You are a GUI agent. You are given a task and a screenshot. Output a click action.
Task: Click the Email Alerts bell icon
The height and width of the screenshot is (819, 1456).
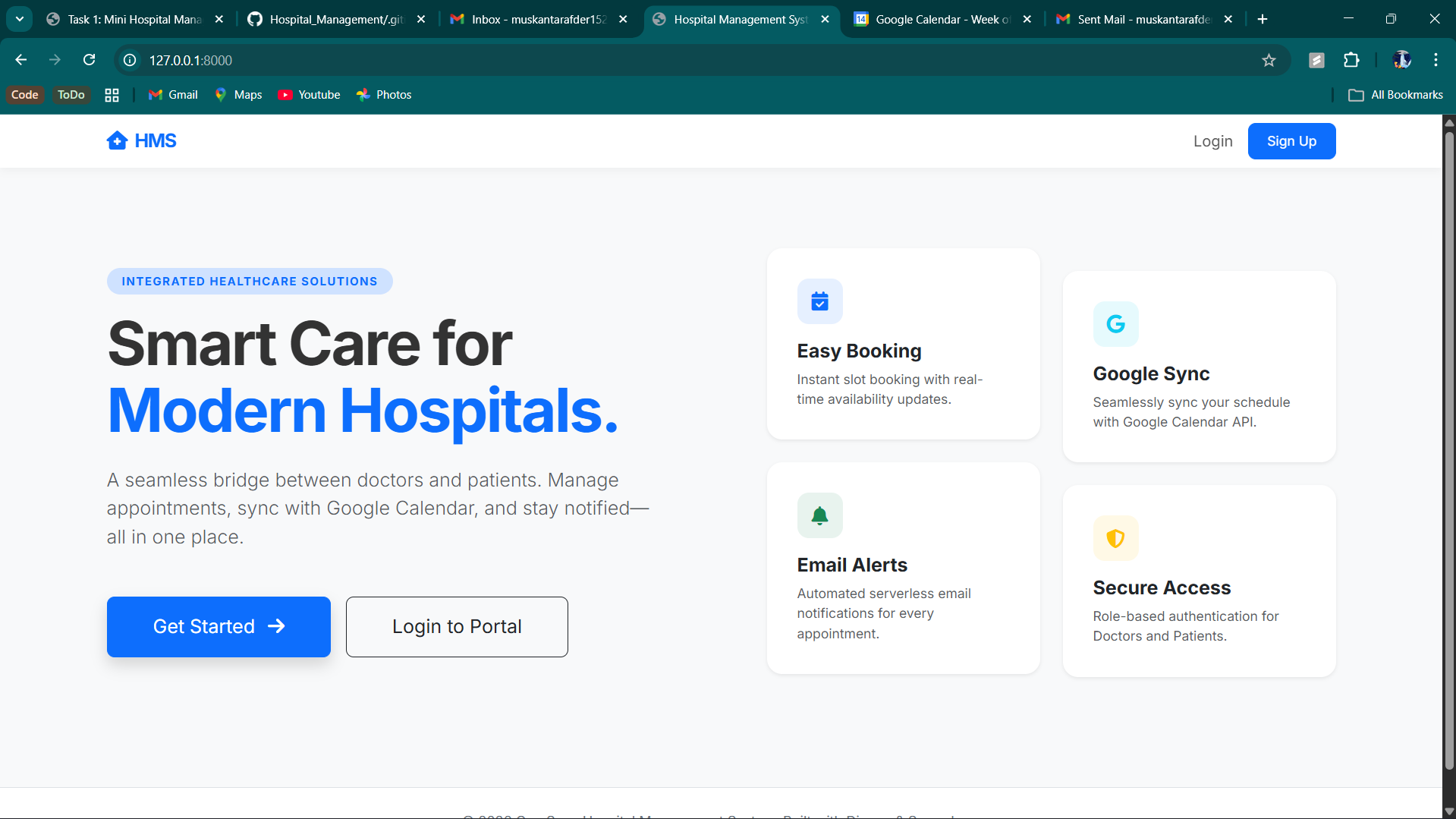tap(819, 515)
